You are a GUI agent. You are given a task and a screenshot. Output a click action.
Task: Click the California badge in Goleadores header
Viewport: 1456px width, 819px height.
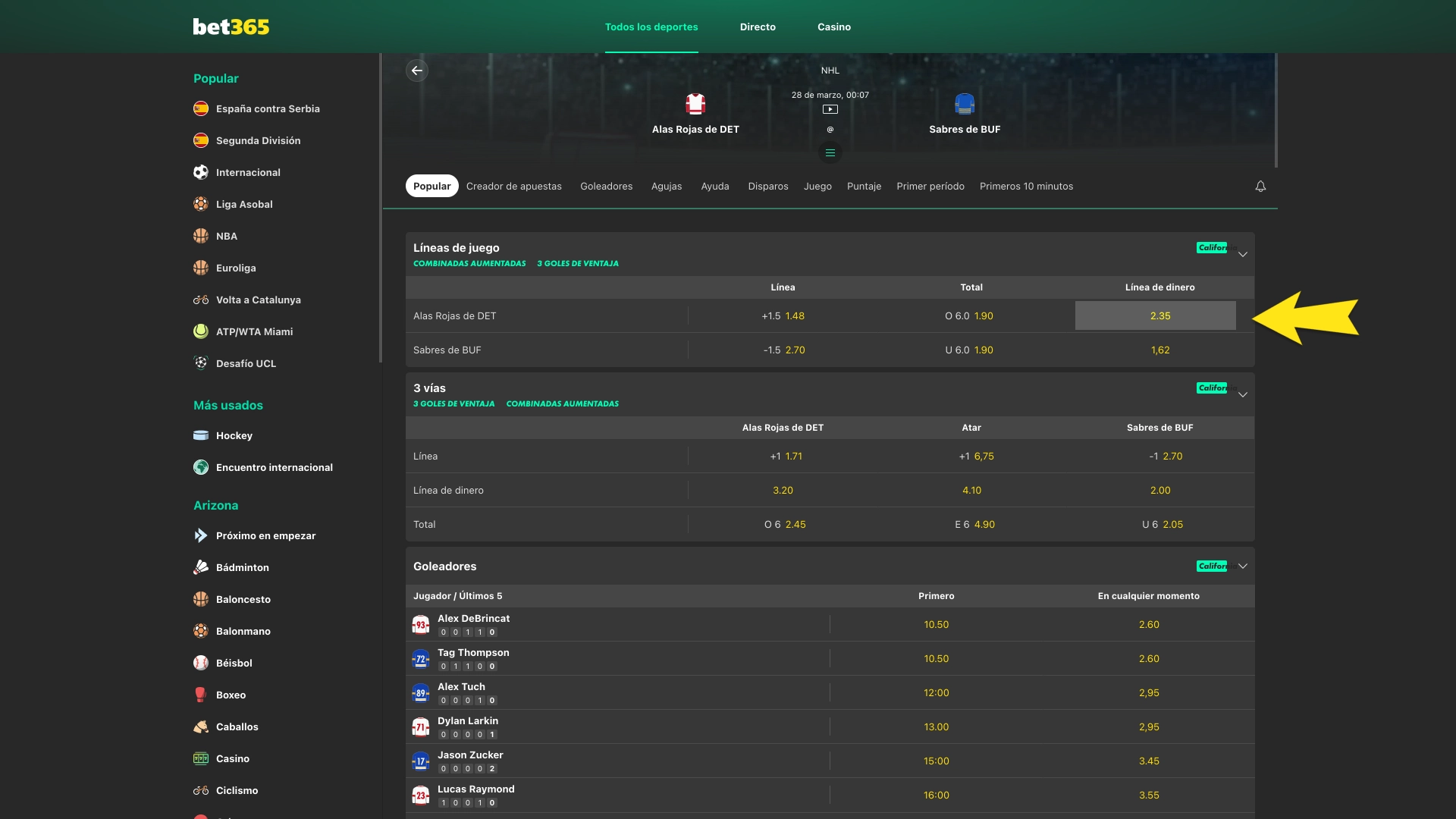click(1212, 566)
